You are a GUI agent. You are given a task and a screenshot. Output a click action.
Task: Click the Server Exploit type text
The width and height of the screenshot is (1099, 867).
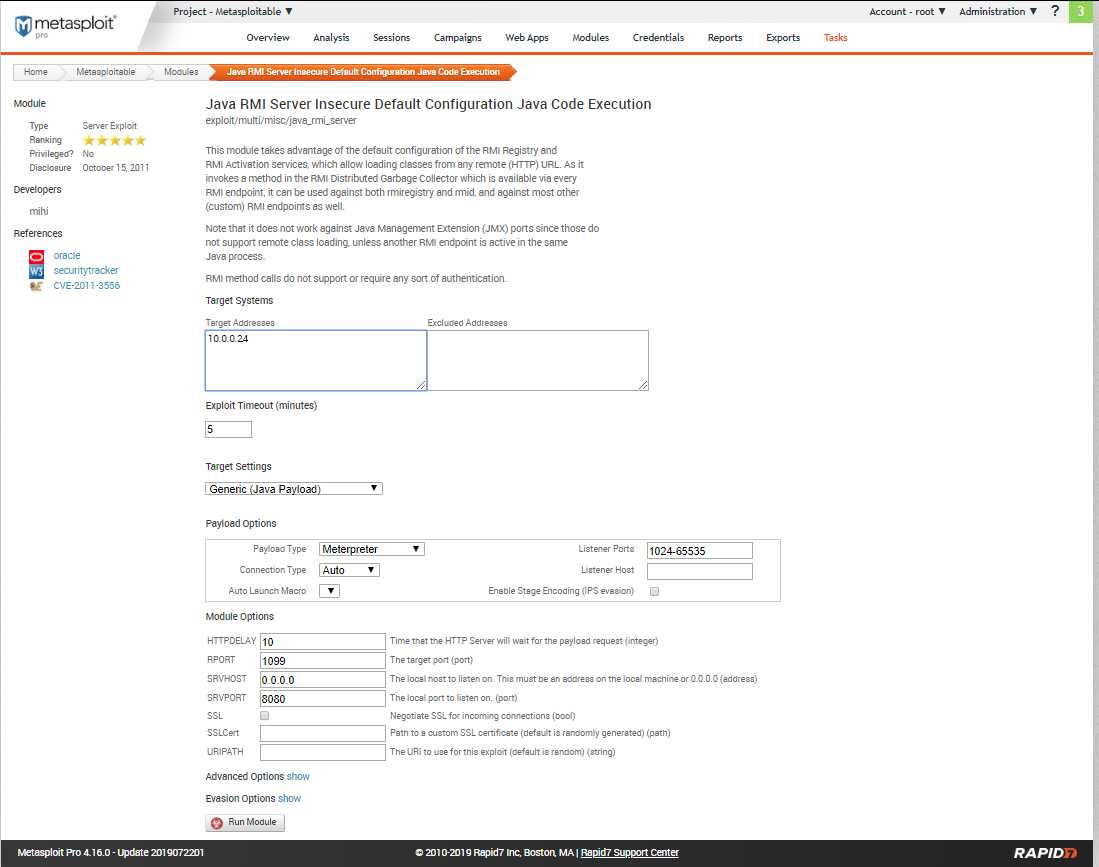pyautogui.click(x=109, y=125)
